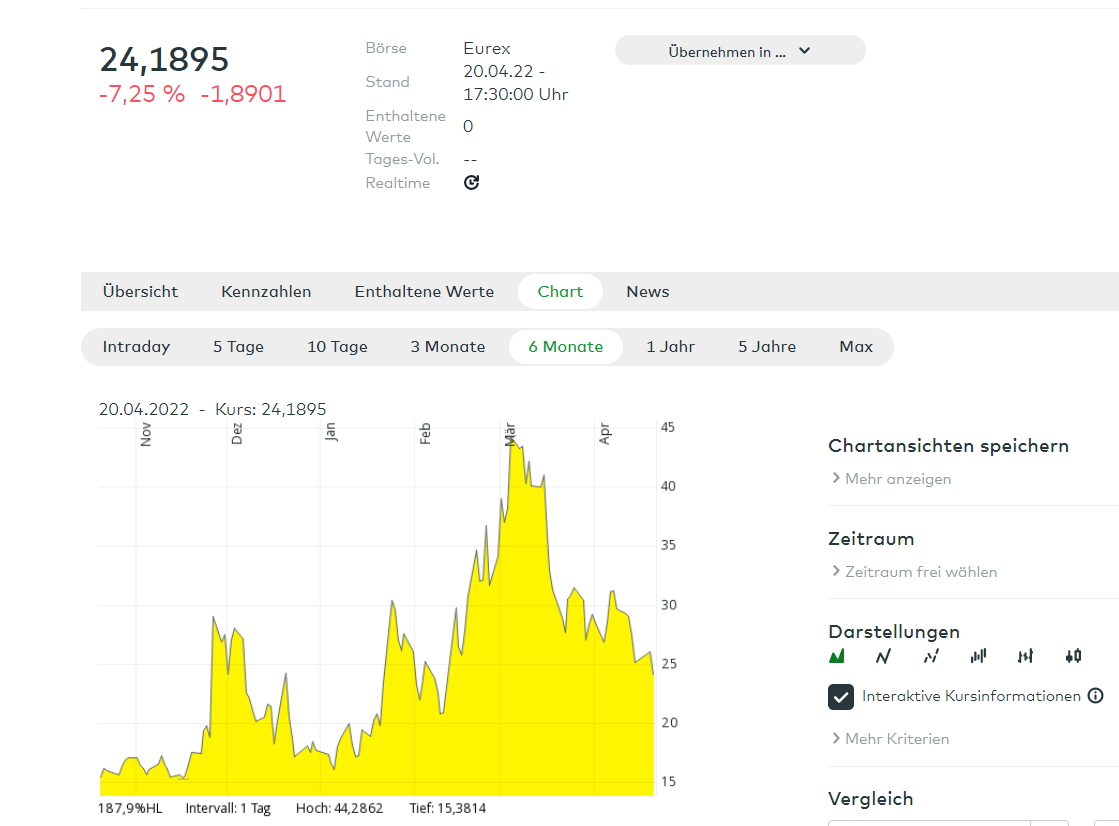Select the 1 Jahr time range
This screenshot has height=826, width=1119.
(x=670, y=347)
